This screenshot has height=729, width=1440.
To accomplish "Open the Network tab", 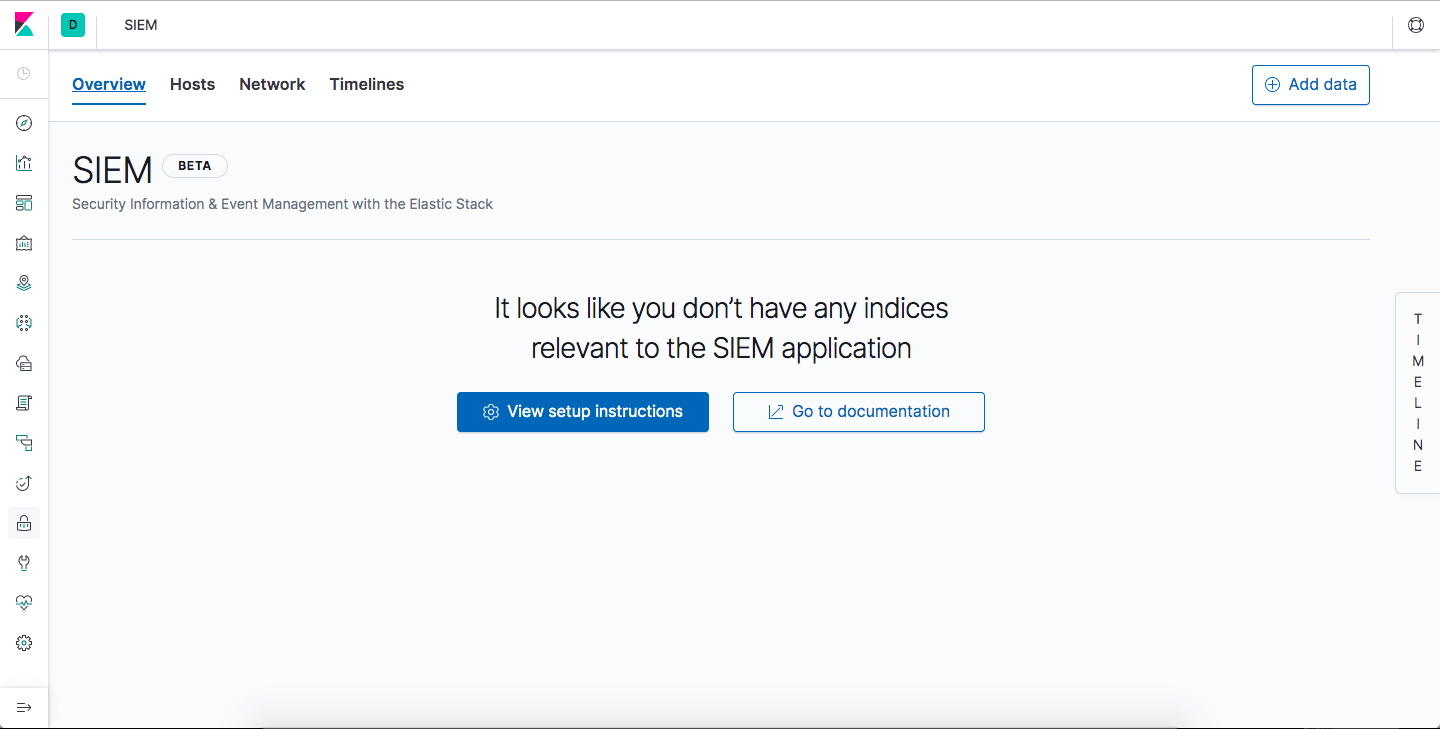I will [272, 85].
